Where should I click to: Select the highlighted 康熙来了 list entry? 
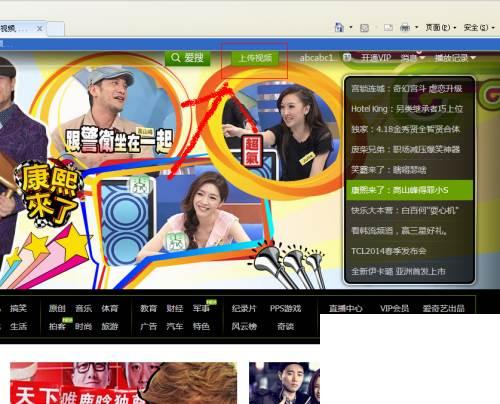tap(409, 190)
